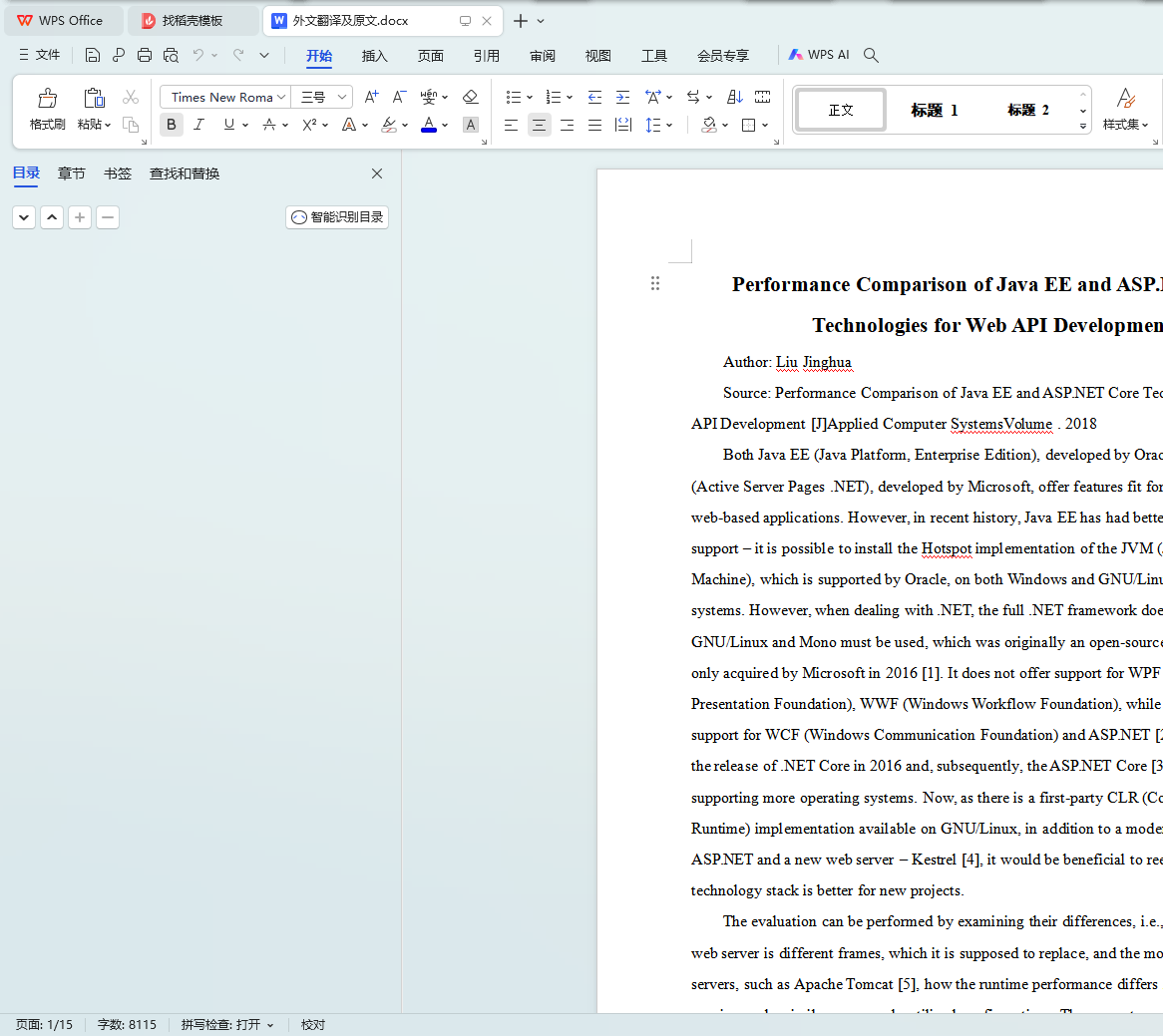The width and height of the screenshot is (1163, 1036).
Task: Switch to the 插入 Insert tab
Action: pyautogui.click(x=375, y=56)
